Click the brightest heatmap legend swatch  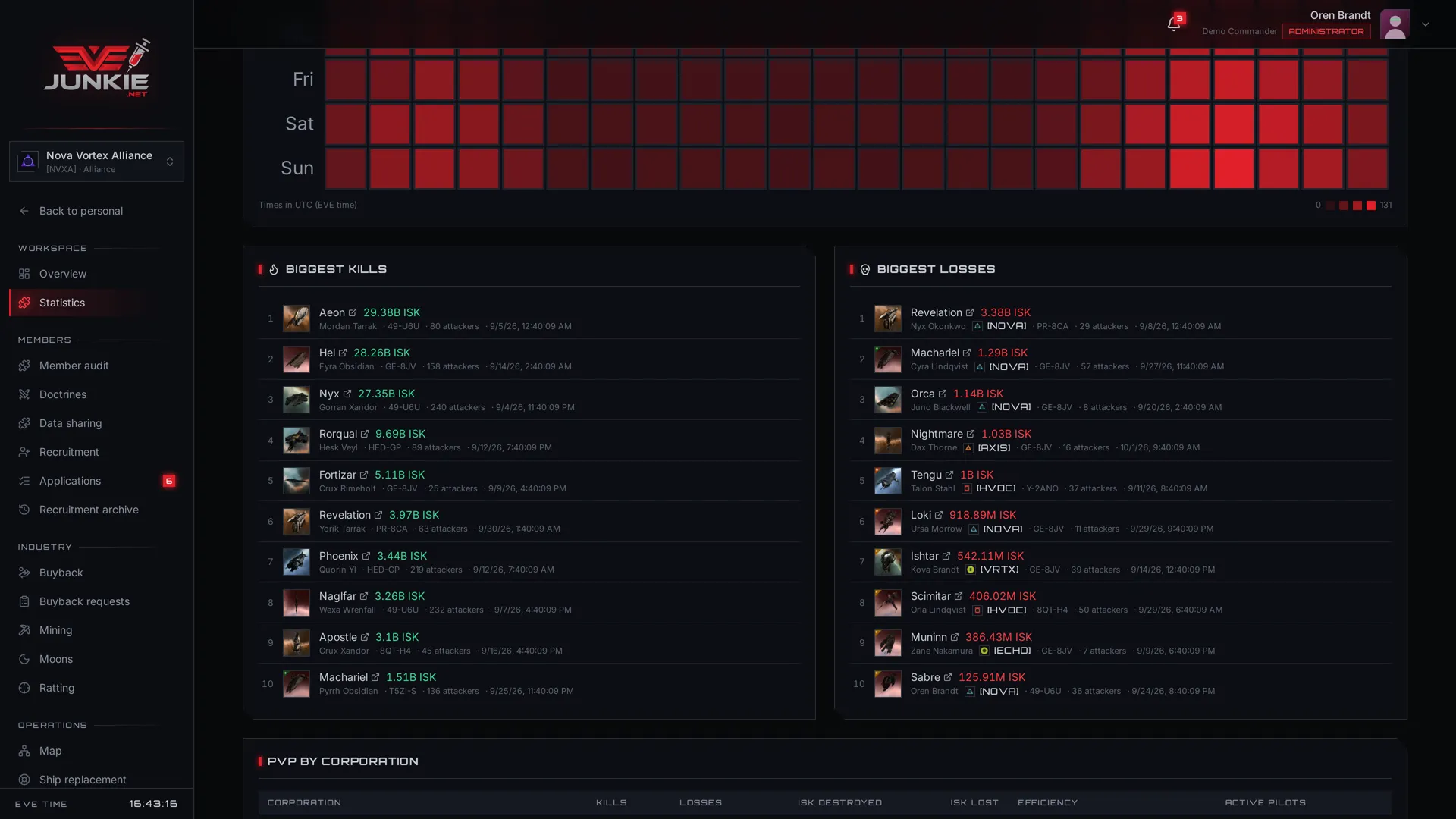(1371, 206)
